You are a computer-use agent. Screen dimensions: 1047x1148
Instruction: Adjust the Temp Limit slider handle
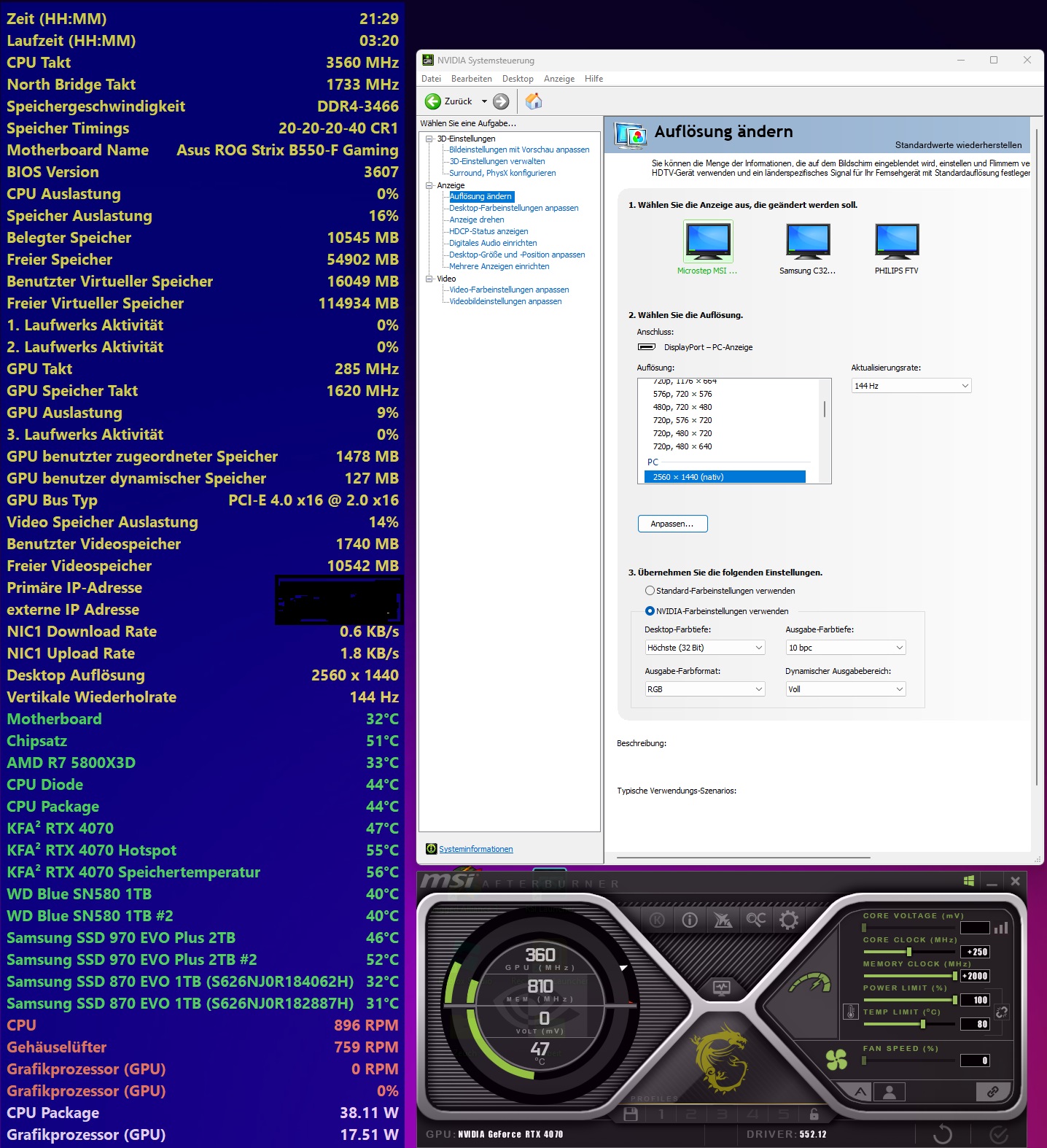coord(923,1024)
